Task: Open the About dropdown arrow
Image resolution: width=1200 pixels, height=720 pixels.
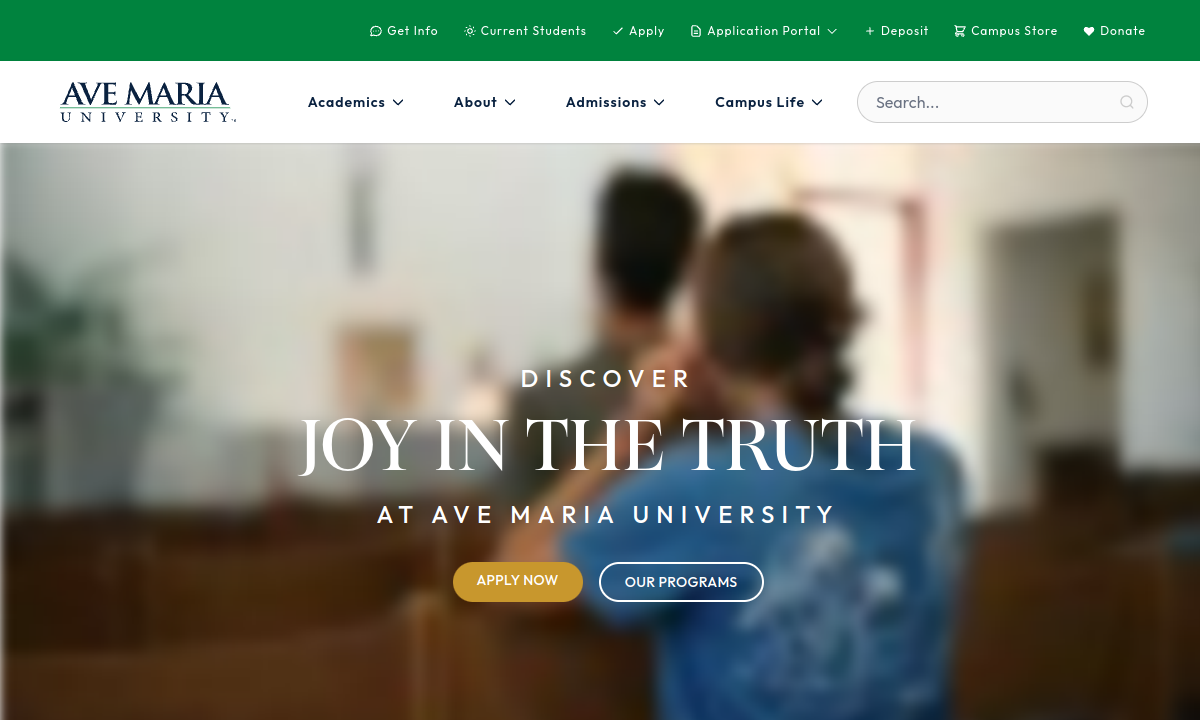Action: (510, 102)
